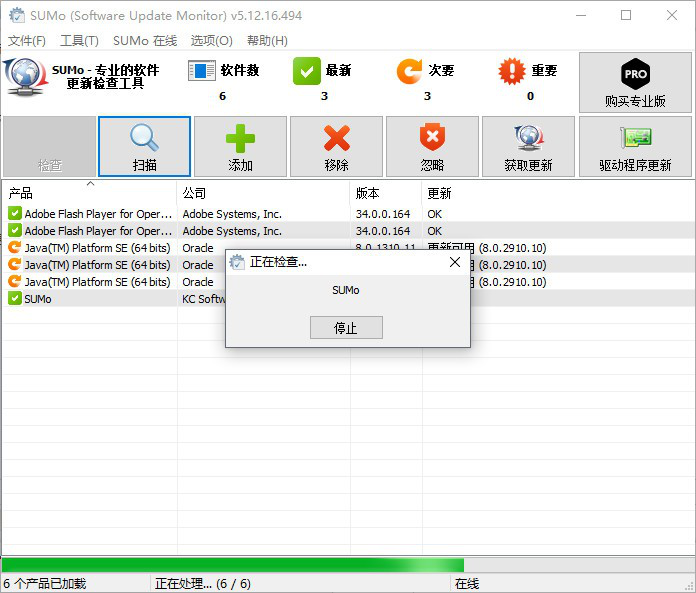Viewport: 696px width, 593px height.
Task: Open the 工具(T) menu
Action: [x=79, y=41]
